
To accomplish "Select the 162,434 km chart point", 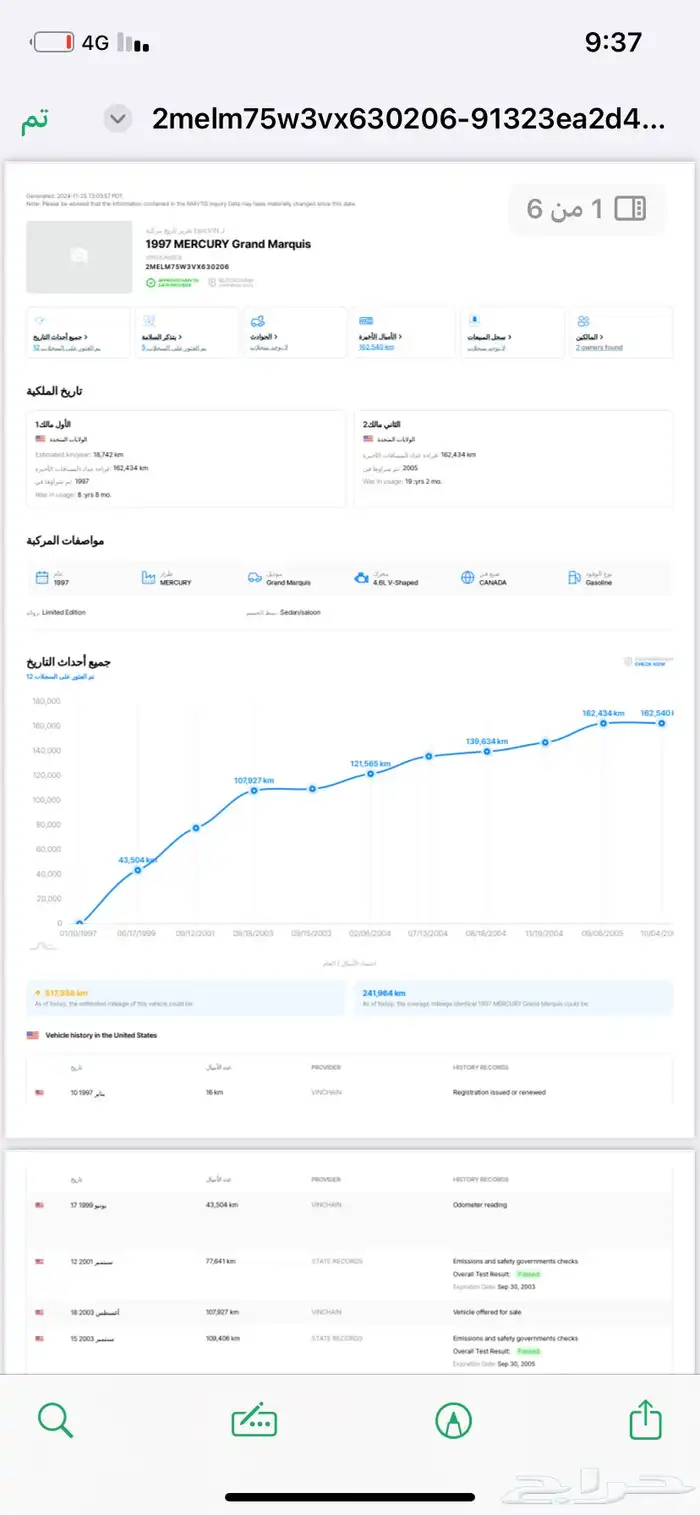I will [603, 723].
